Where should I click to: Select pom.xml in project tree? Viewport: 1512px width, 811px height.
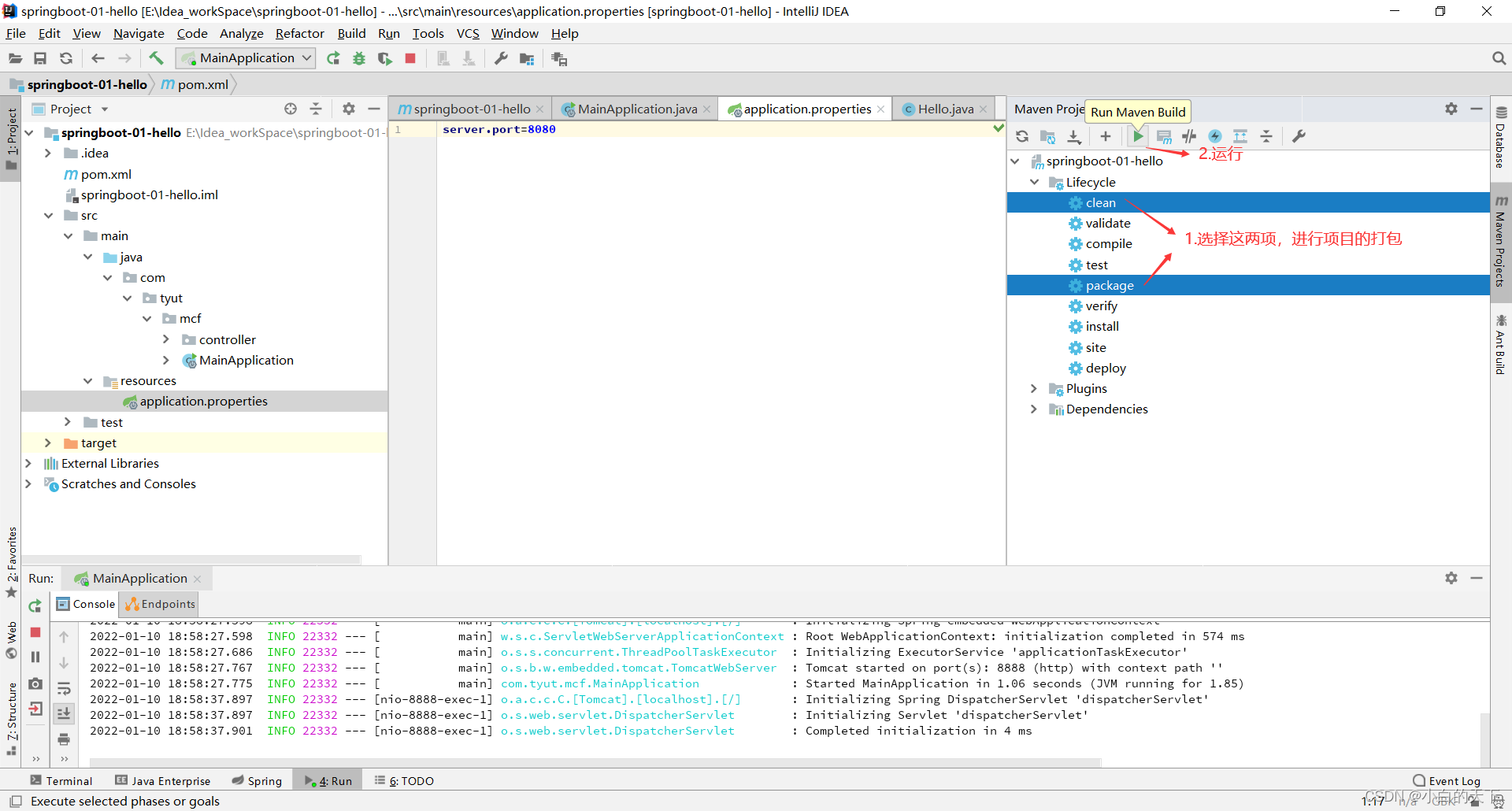coord(106,175)
